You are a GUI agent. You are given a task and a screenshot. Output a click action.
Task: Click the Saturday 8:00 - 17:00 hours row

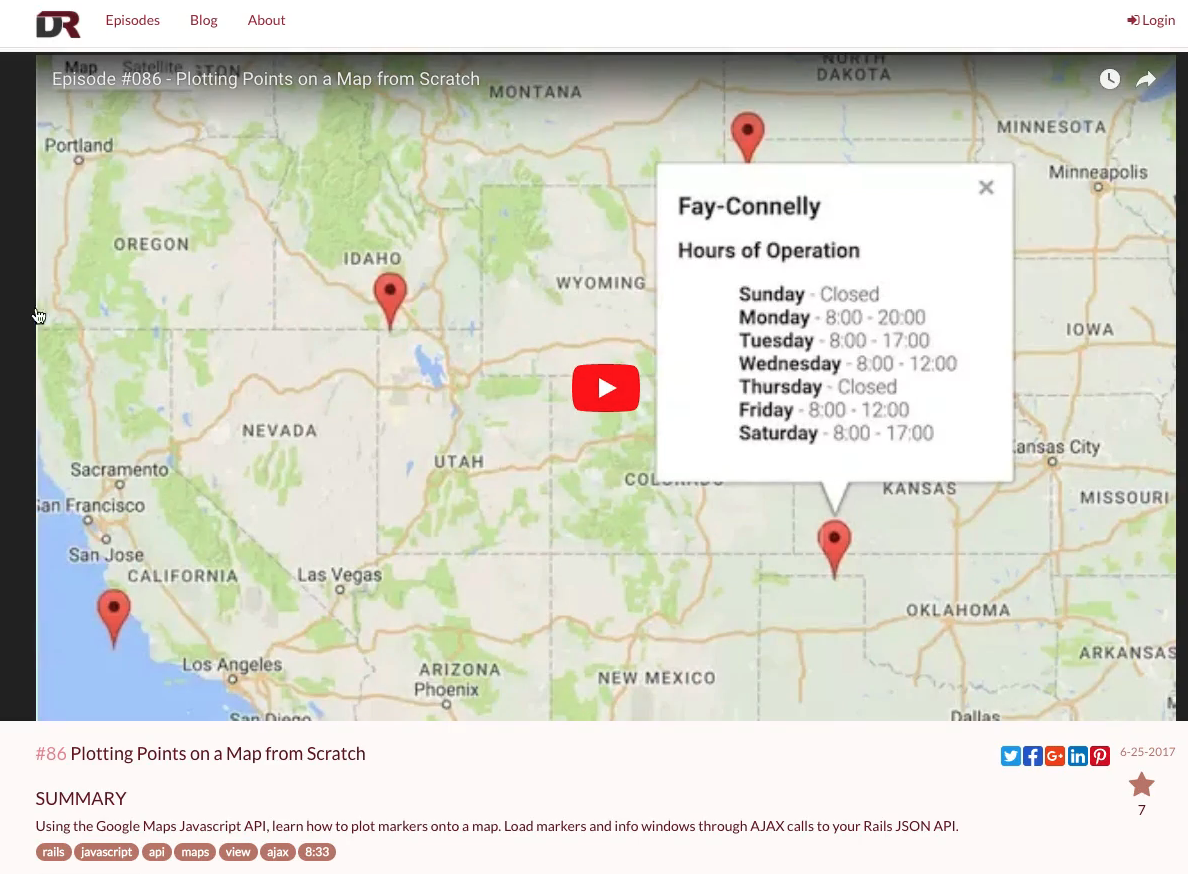[836, 433]
